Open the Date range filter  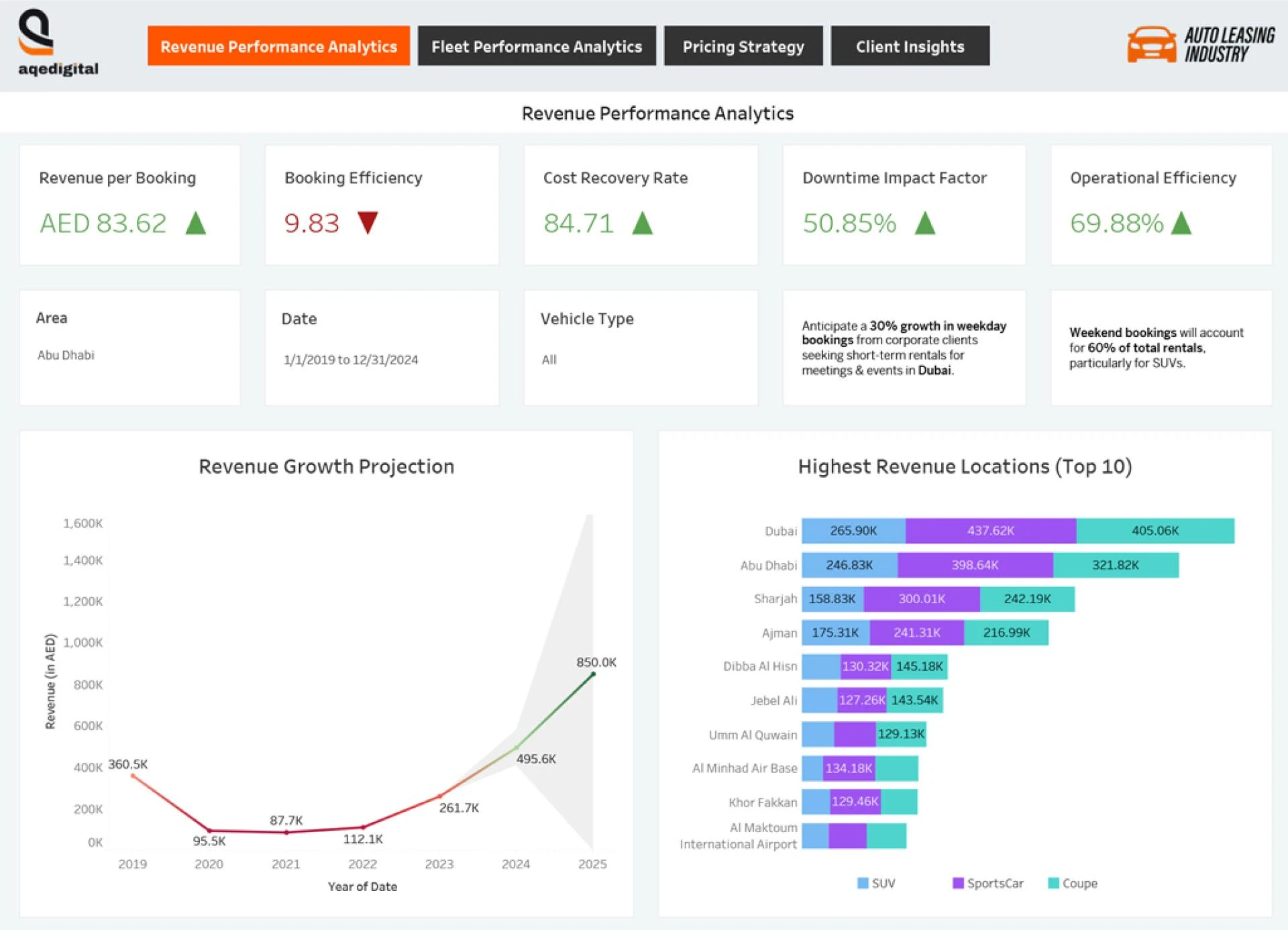click(x=351, y=360)
